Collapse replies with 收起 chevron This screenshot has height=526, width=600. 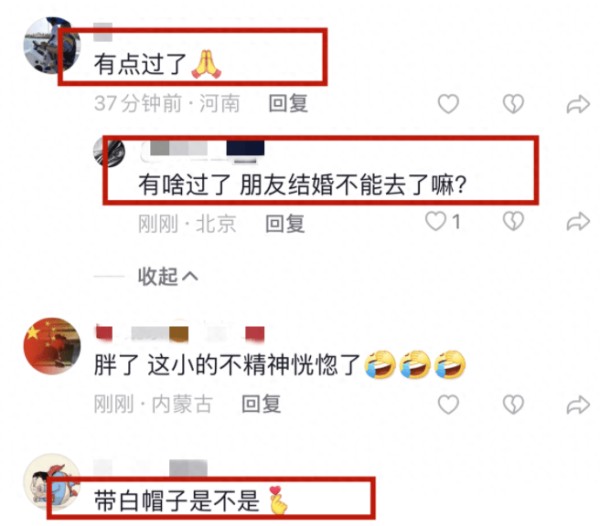point(168,276)
